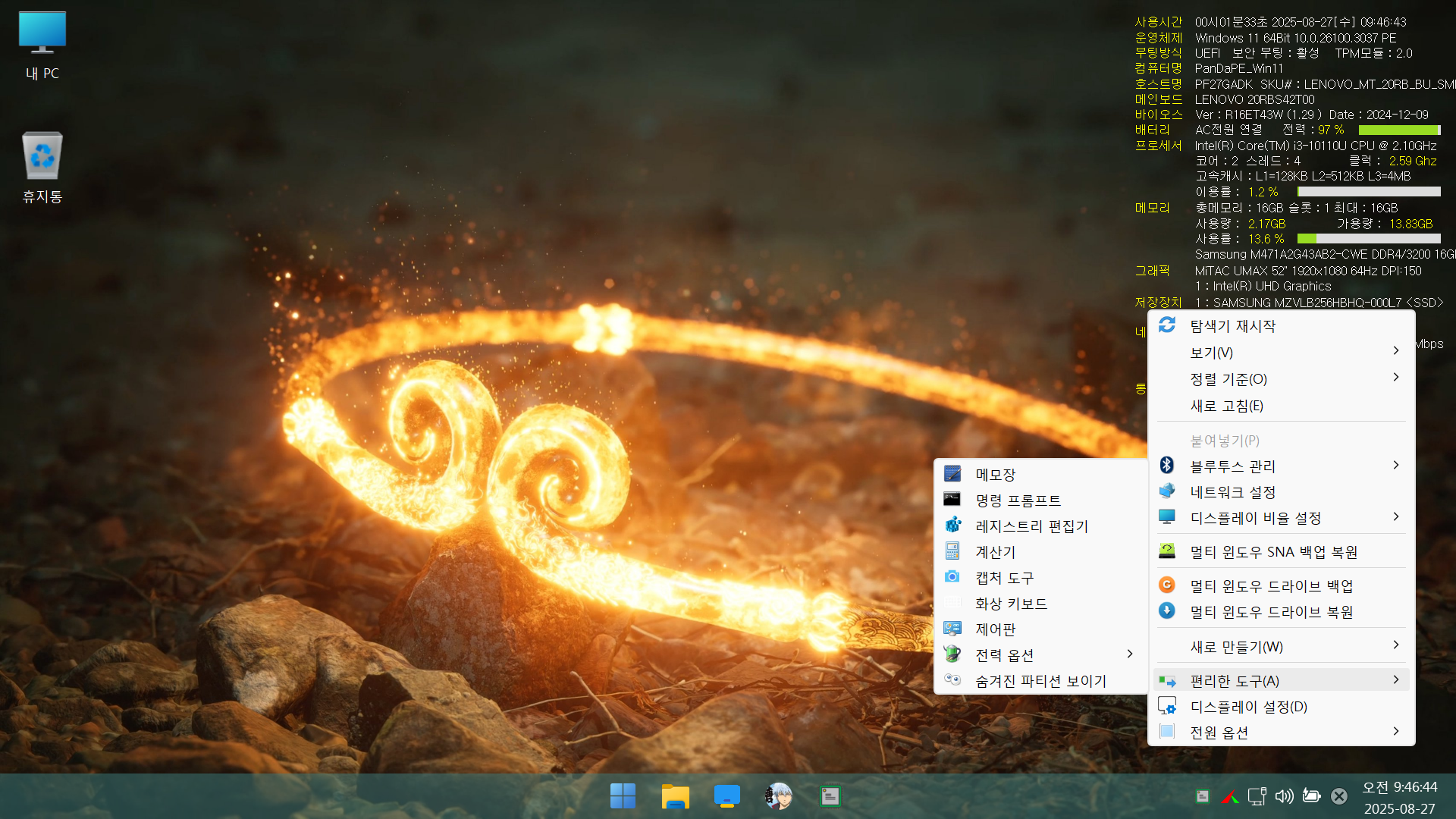Screen dimensions: 1456x819
Task: Open the Windows Start button on taskbar
Action: [x=623, y=796]
